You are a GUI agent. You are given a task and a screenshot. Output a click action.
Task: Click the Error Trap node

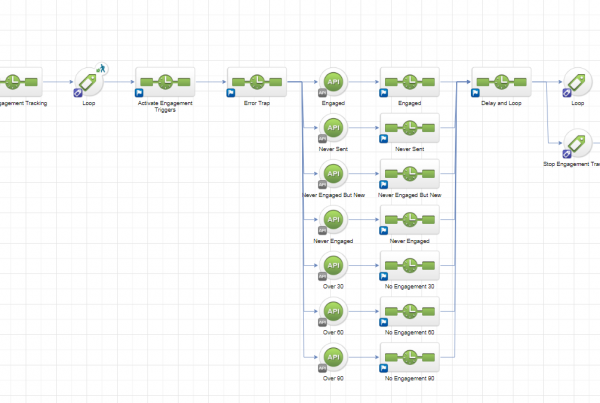point(257,83)
